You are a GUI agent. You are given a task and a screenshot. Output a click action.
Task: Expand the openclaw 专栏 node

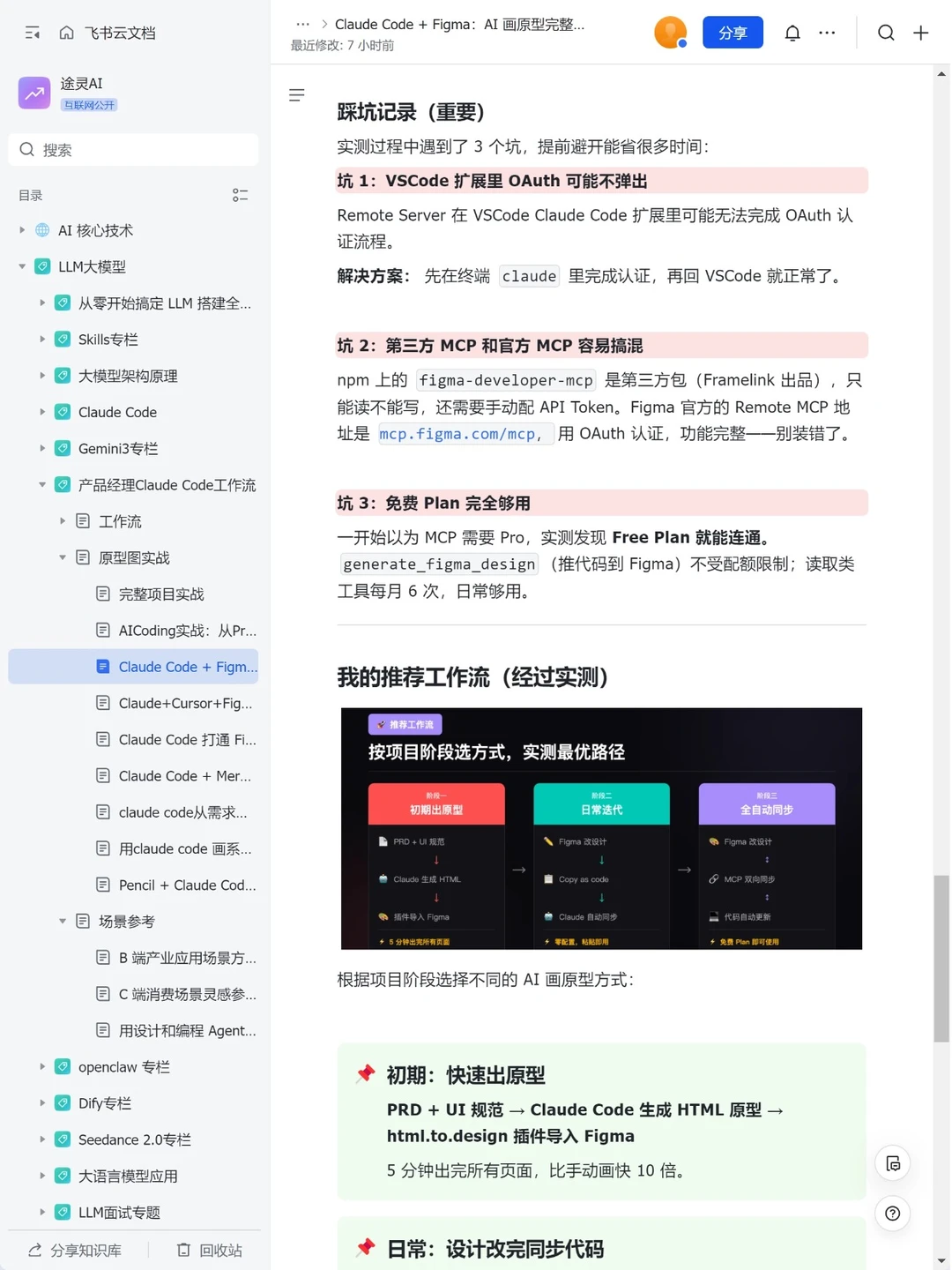coord(41,1066)
